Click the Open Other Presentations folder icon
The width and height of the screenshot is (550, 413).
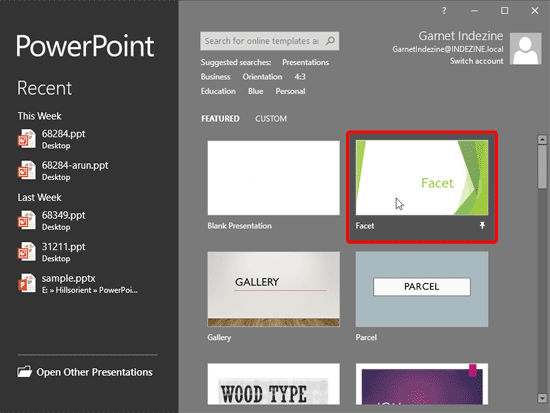[x=25, y=372]
